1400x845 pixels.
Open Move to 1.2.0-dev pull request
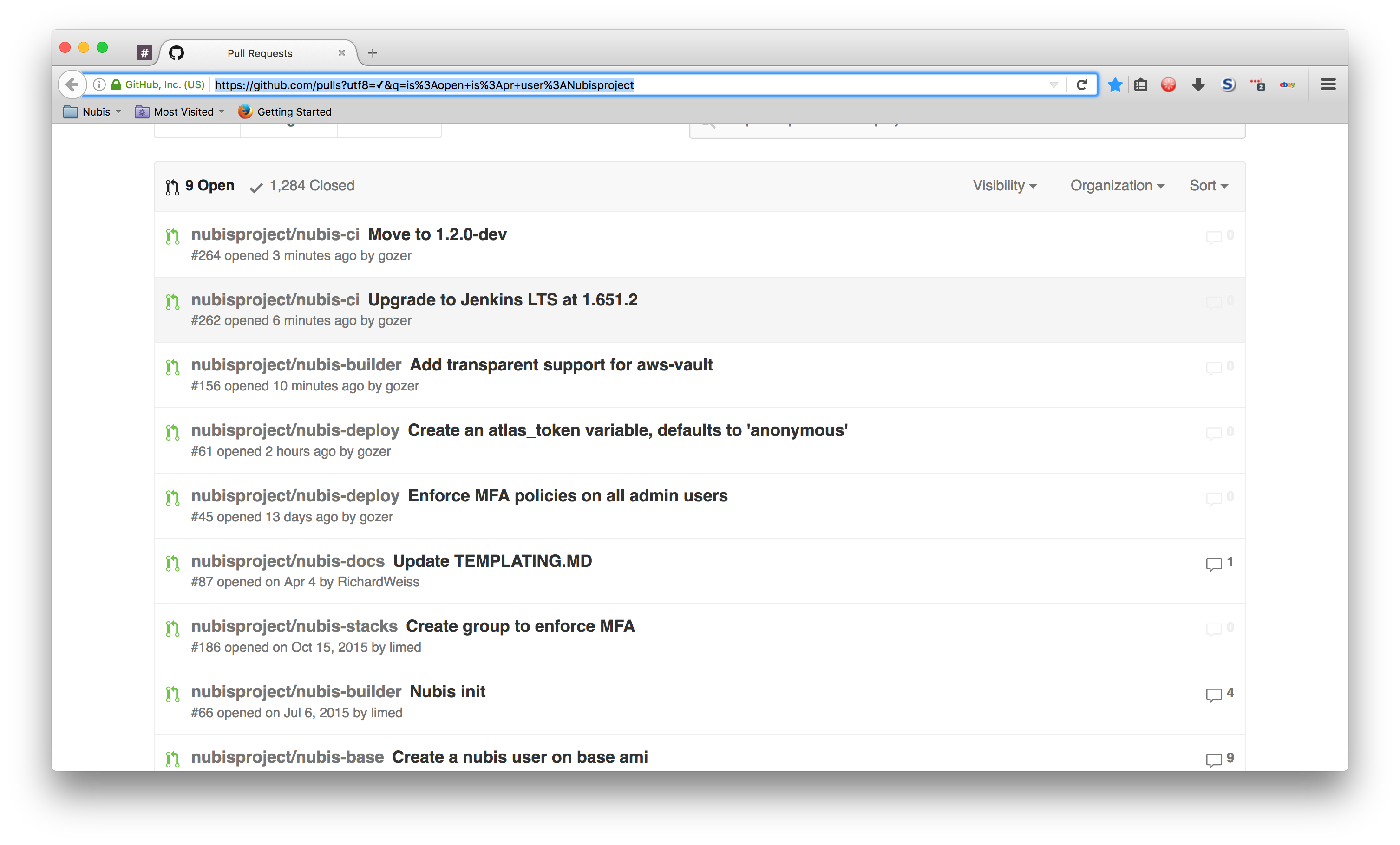tap(437, 234)
